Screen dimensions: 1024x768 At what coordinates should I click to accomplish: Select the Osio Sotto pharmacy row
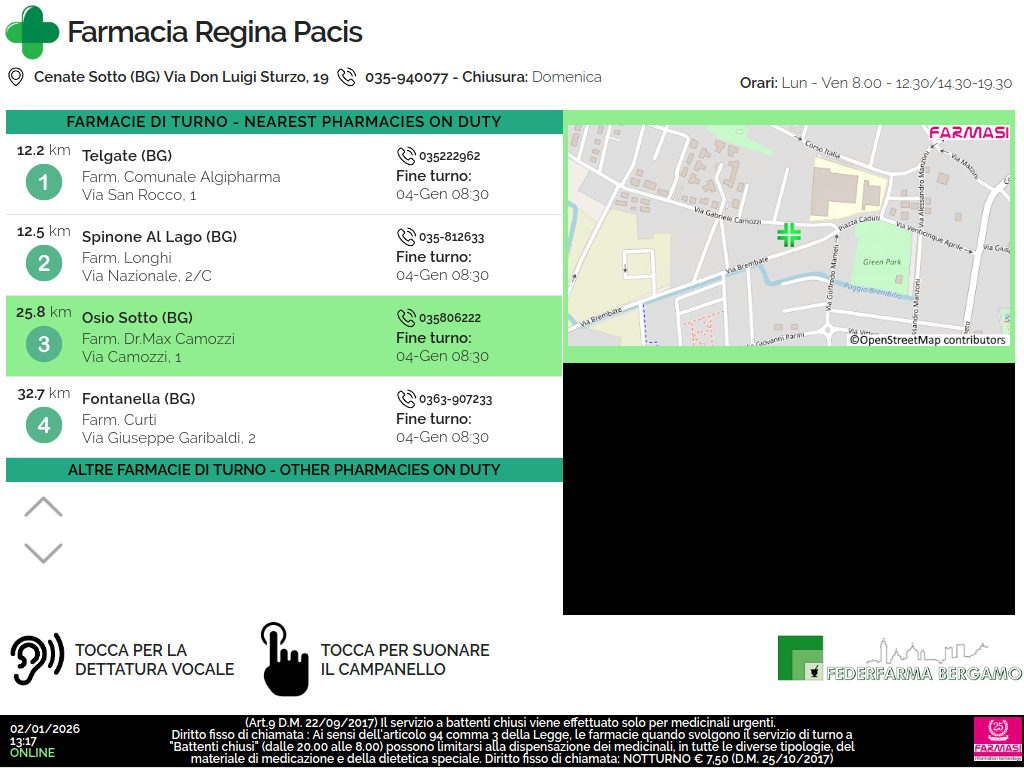click(x=284, y=337)
